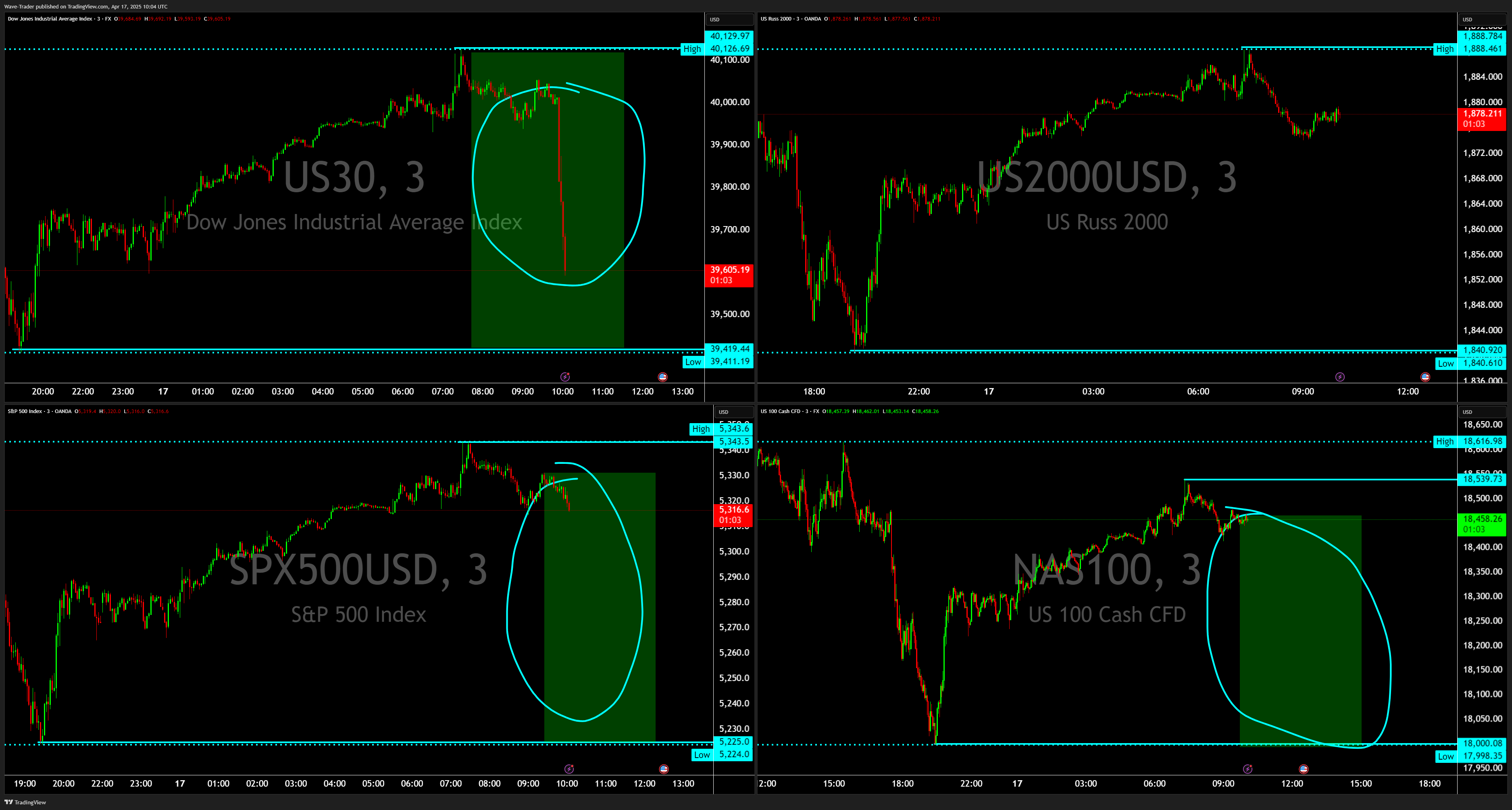1512x810 pixels.
Task: Click the lightning event icon on US 100 Cash CFD chart
Action: (x=1248, y=768)
